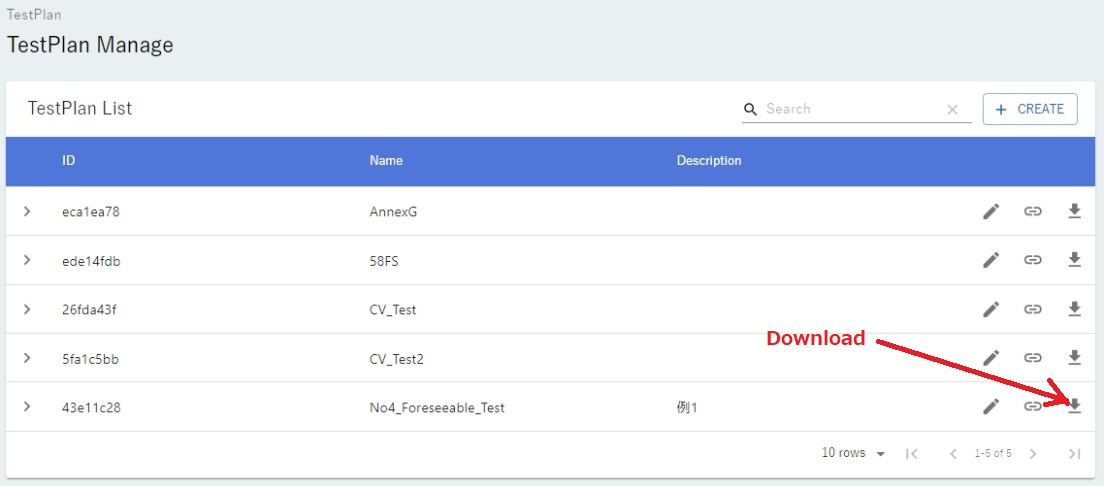Image resolution: width=1104 pixels, height=486 pixels.
Task: Expand the AnnexG row
Action: point(27,211)
